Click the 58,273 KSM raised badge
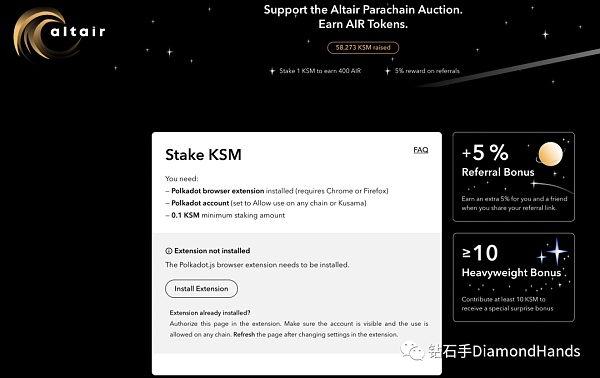The image size is (600, 378). [363, 48]
